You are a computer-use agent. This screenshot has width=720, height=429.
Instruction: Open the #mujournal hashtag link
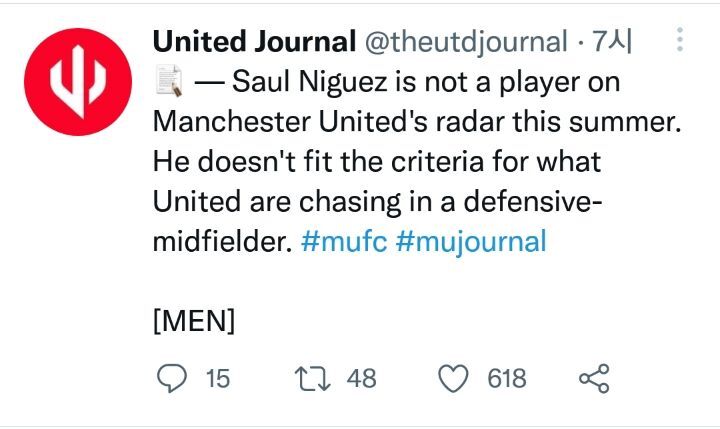click(471, 242)
